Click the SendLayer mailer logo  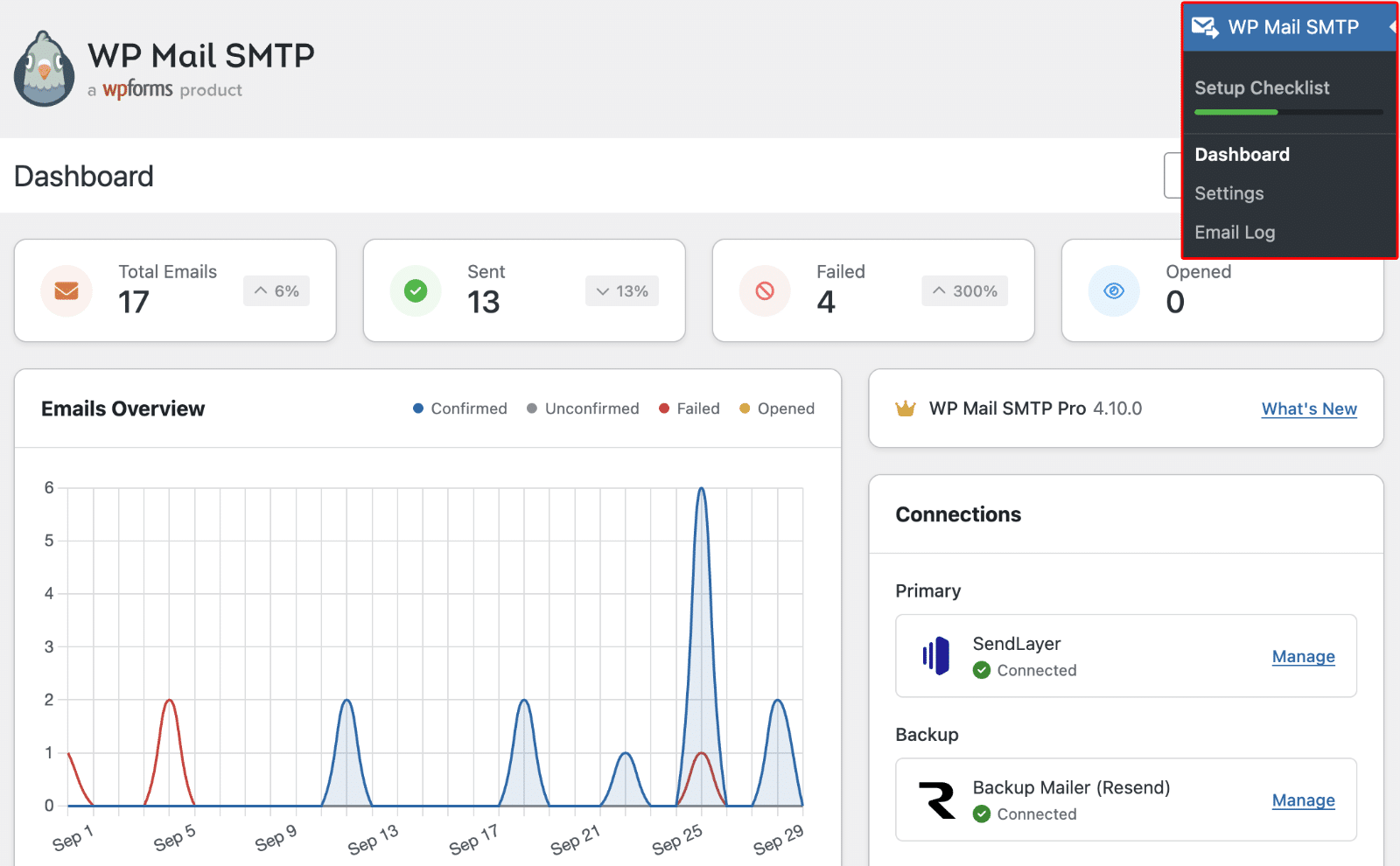[936, 656]
